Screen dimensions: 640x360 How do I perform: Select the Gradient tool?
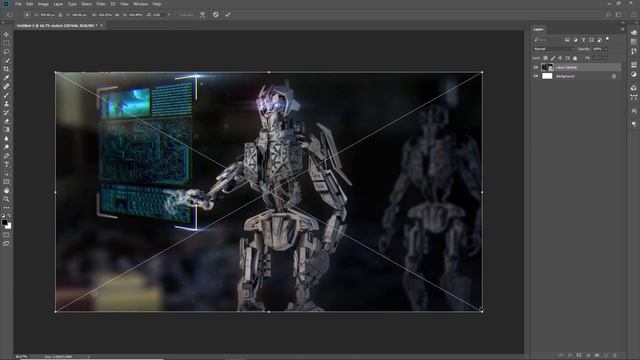coord(6,129)
